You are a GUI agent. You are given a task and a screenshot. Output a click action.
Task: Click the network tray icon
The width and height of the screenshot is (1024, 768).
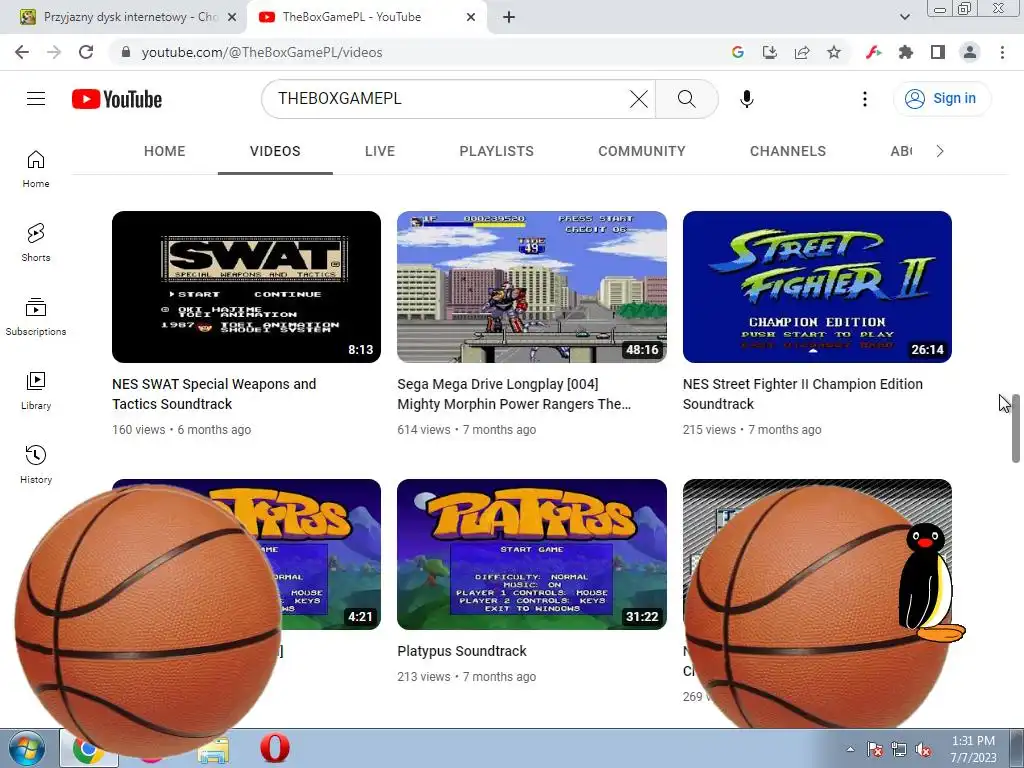(x=899, y=750)
